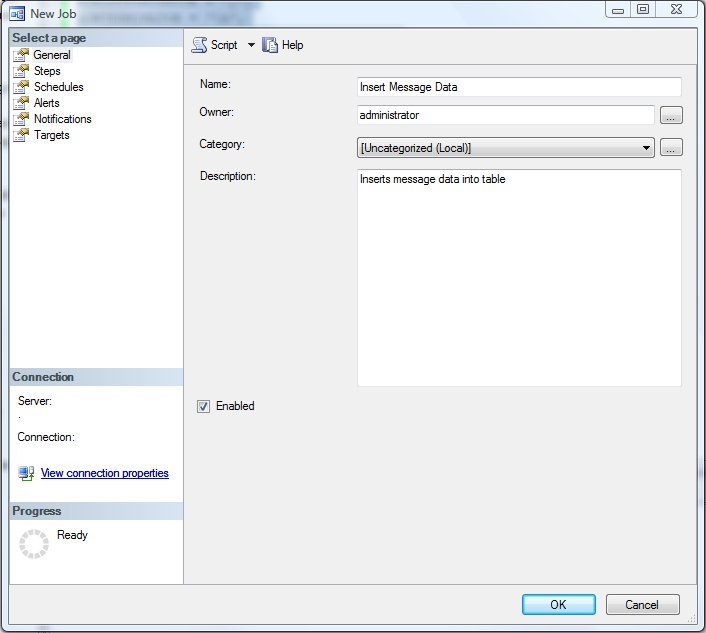Click the Script toolbar icon
This screenshot has width=706, height=633.
(199, 45)
